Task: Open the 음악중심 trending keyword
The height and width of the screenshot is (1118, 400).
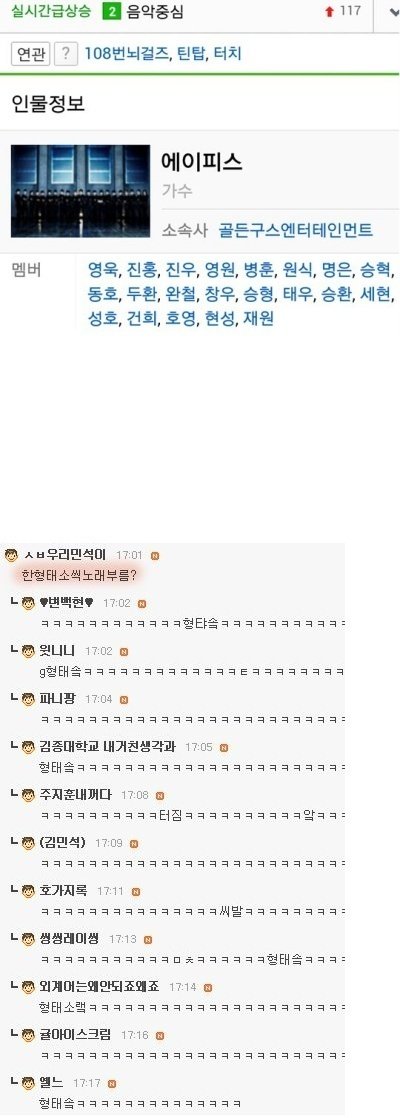Action: coord(154,12)
